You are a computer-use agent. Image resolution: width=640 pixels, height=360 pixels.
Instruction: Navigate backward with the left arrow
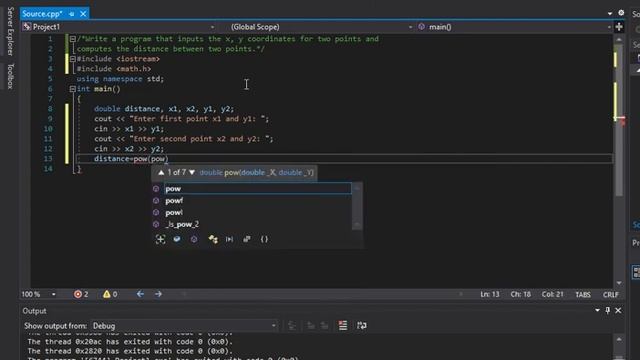click(x=140, y=294)
